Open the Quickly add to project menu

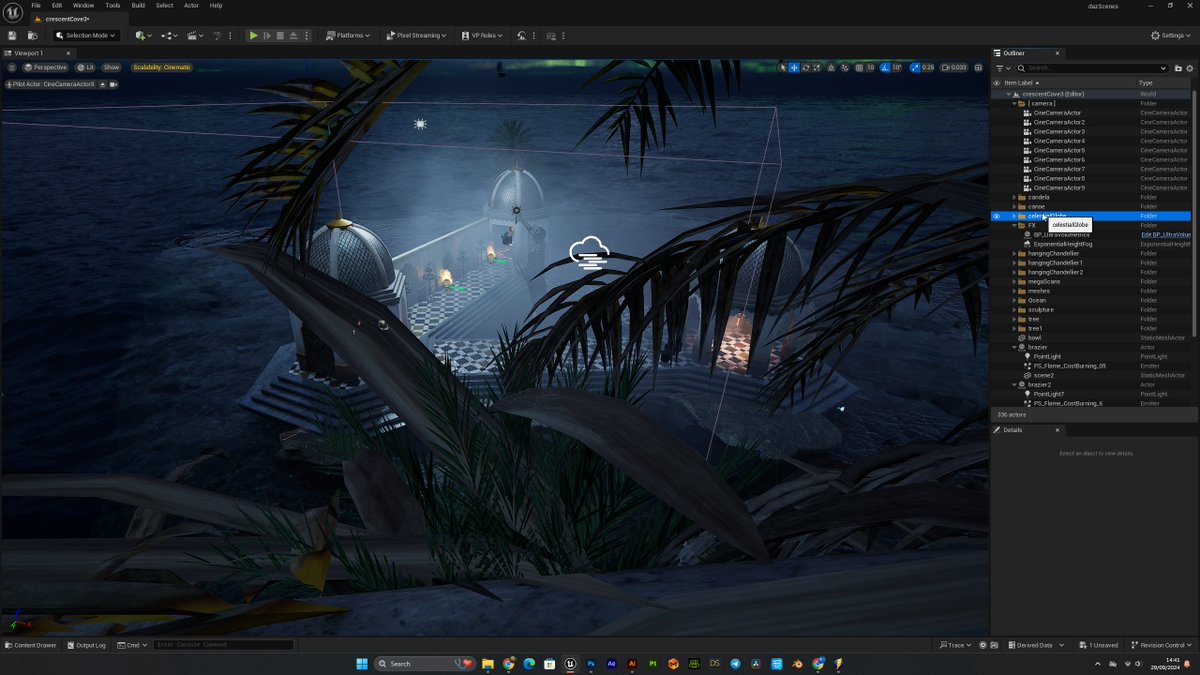pos(144,35)
